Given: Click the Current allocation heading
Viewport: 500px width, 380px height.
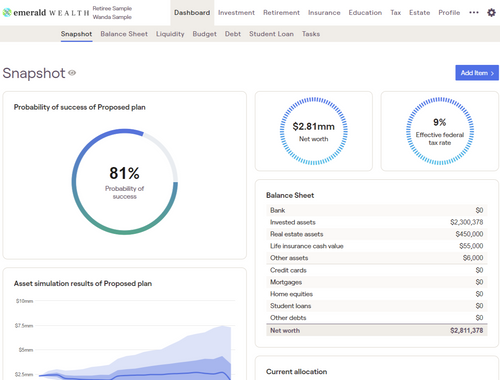Looking at the screenshot, I should coord(296,372).
